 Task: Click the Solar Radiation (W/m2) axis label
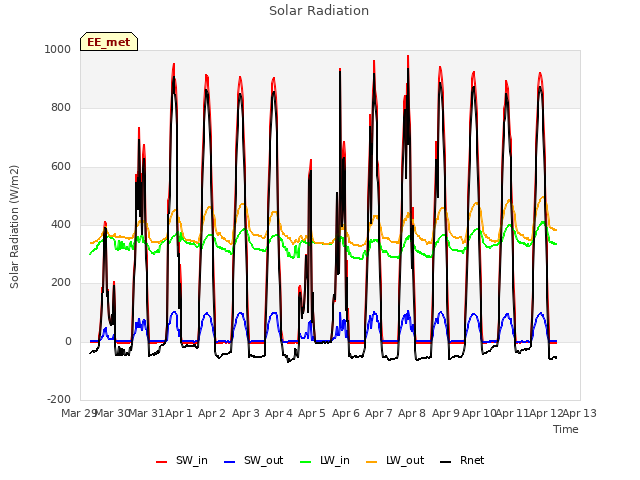14,227
